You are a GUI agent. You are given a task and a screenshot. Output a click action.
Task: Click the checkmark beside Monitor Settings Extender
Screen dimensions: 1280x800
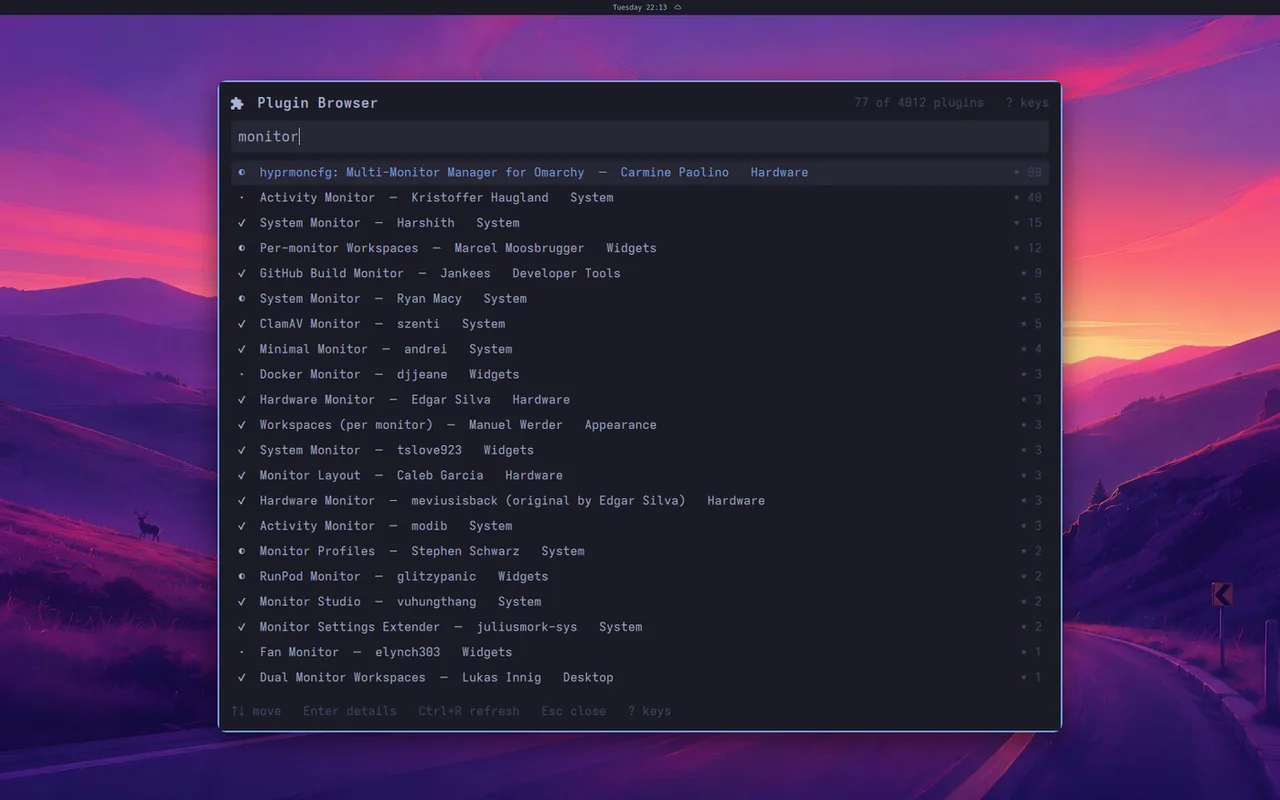242,627
